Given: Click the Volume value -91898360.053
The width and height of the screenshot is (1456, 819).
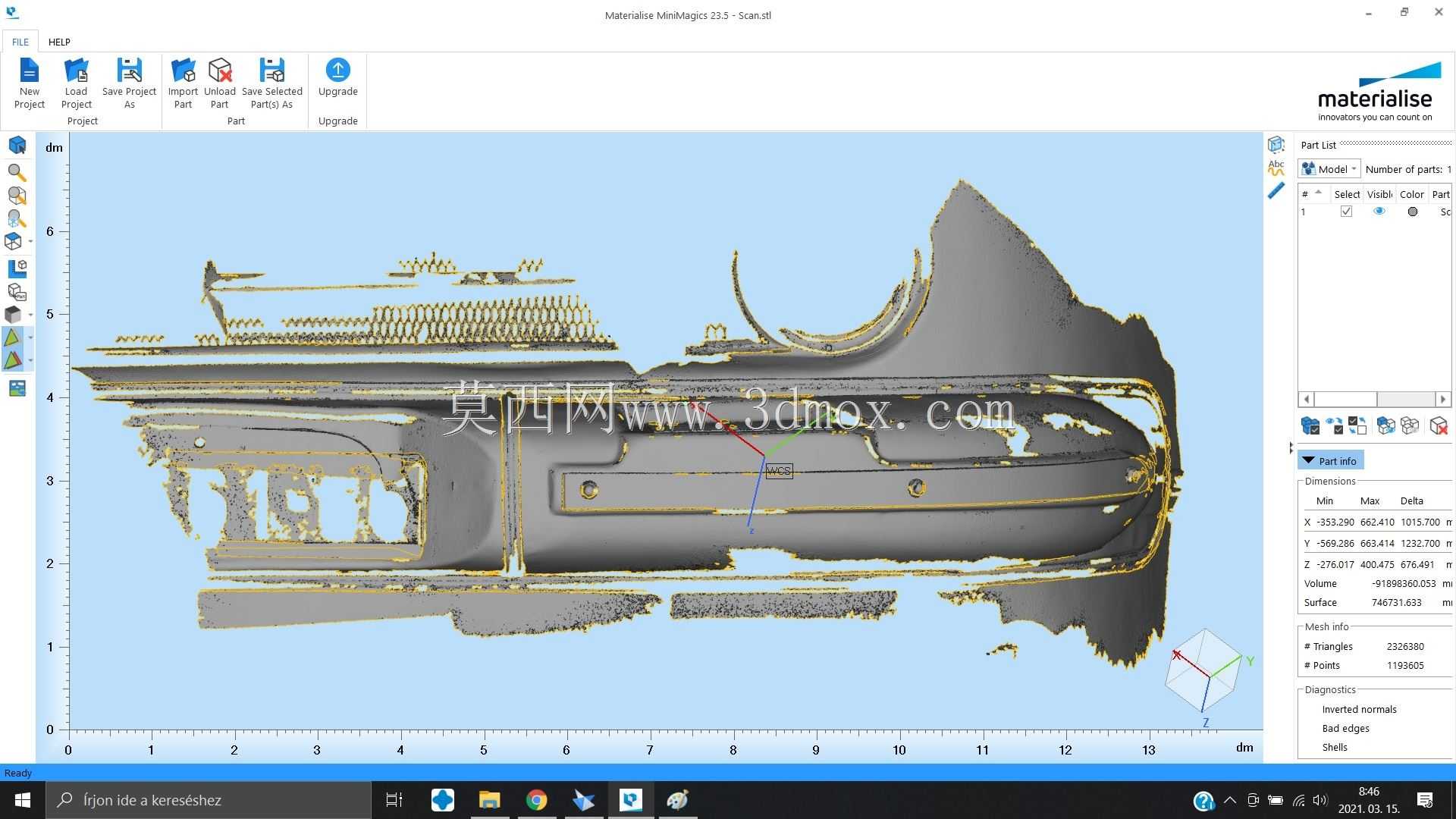Looking at the screenshot, I should point(1404,583).
